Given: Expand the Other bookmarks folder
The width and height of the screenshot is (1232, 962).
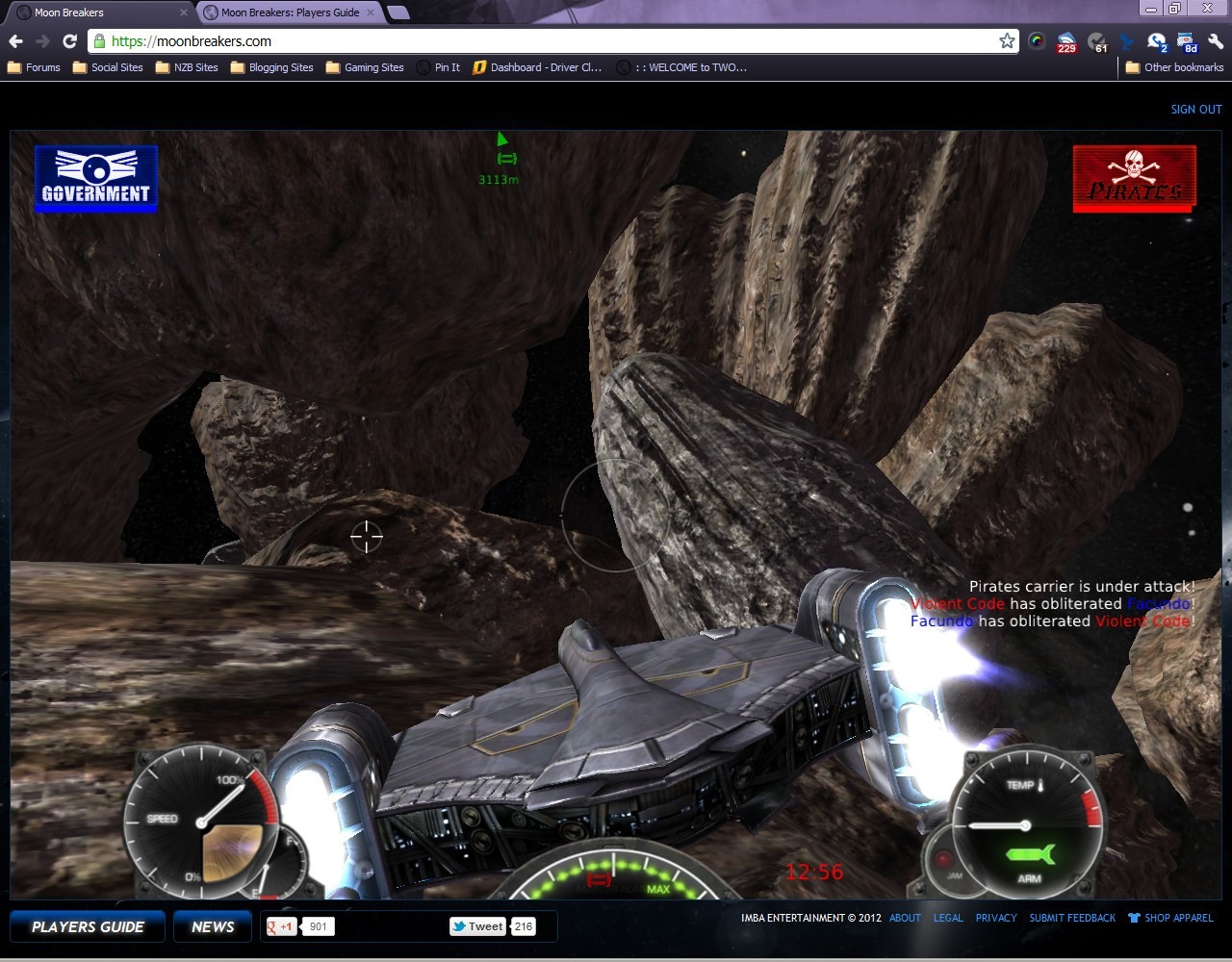Looking at the screenshot, I should [1174, 67].
